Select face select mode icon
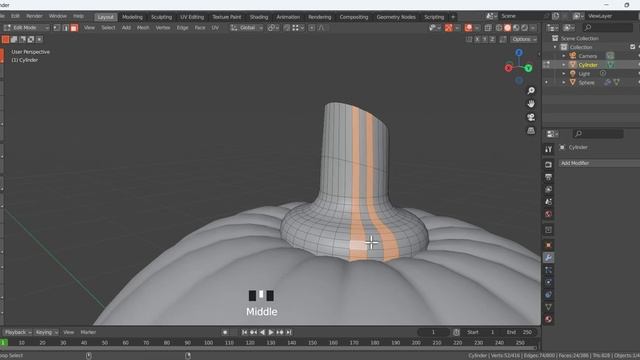 (74, 28)
